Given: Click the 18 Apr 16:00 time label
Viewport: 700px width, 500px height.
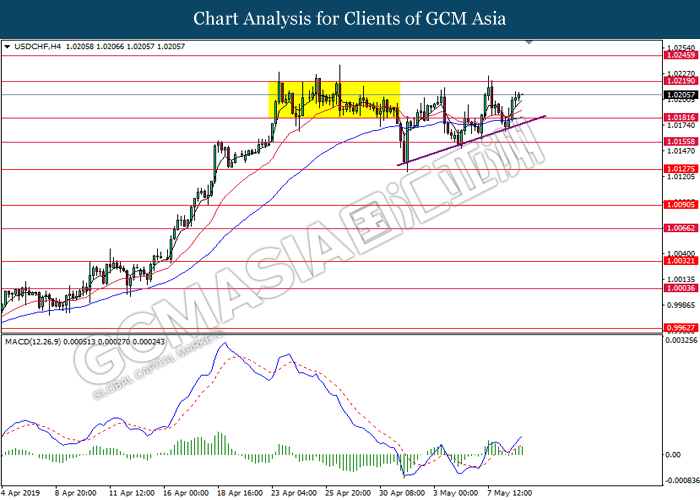Looking at the screenshot, I should tap(240, 493).
